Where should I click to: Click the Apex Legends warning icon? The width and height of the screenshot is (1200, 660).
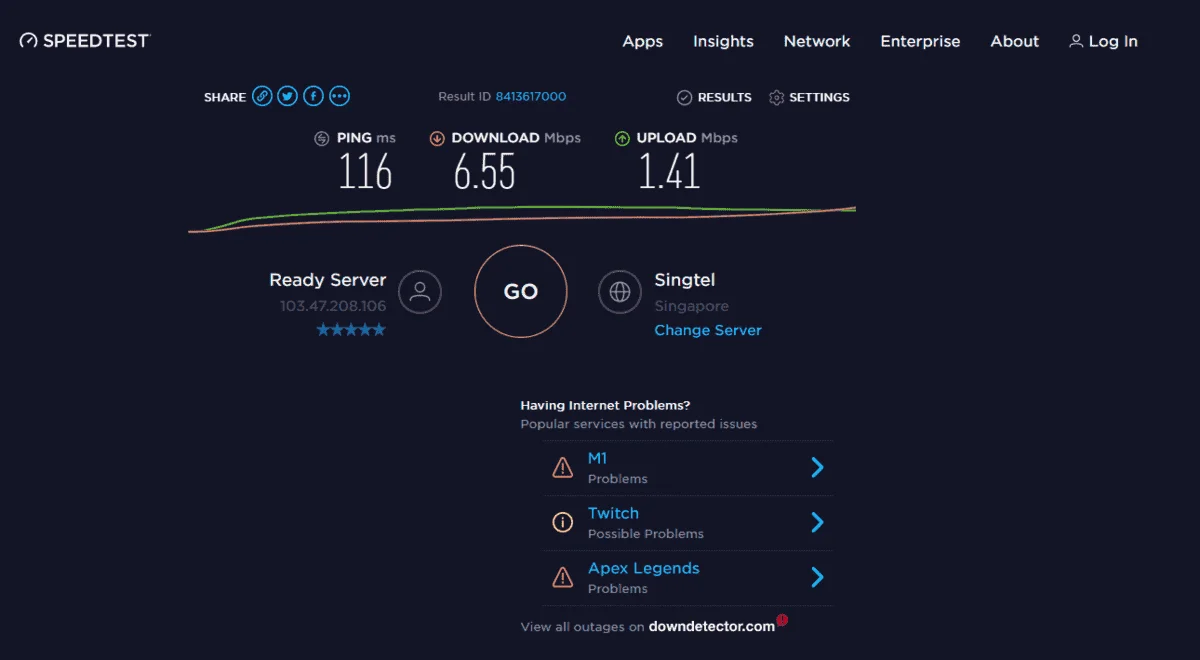[x=563, y=577]
